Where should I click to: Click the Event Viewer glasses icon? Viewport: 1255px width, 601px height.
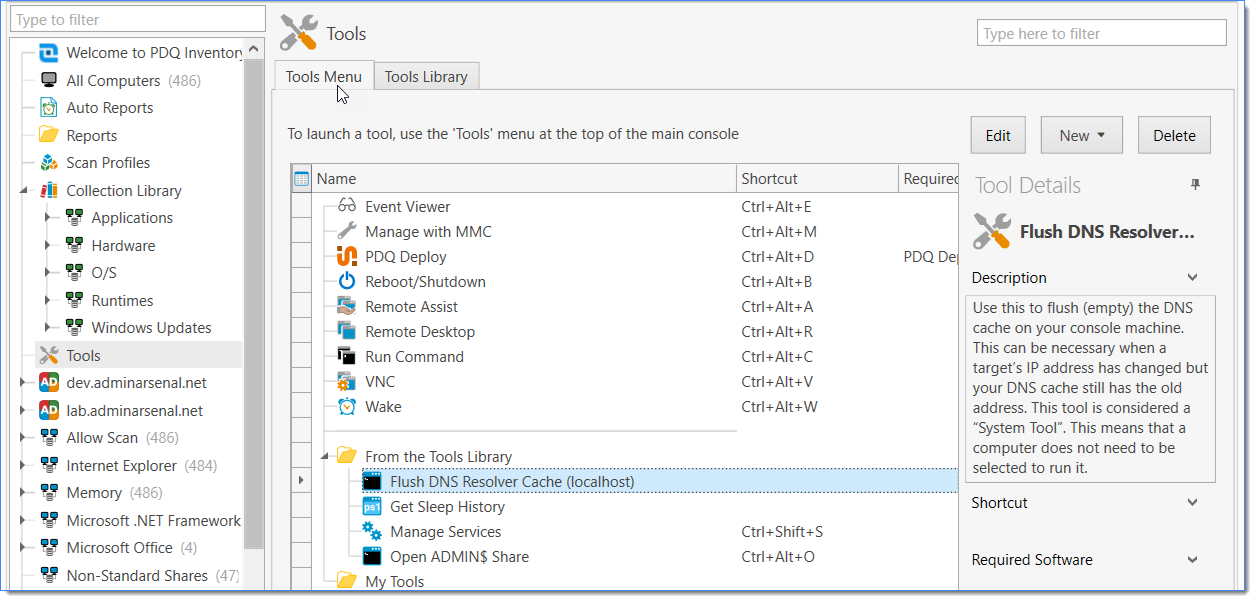click(x=347, y=206)
